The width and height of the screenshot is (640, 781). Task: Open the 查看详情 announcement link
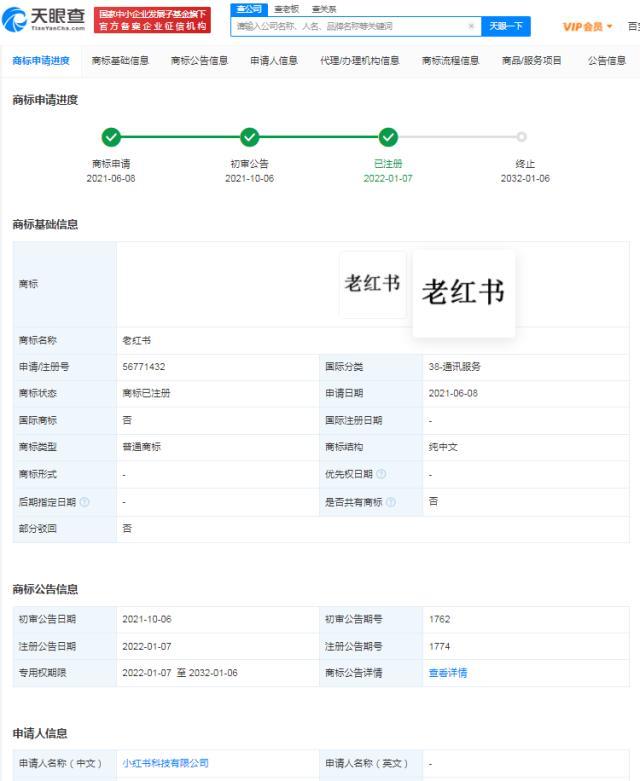[447, 673]
